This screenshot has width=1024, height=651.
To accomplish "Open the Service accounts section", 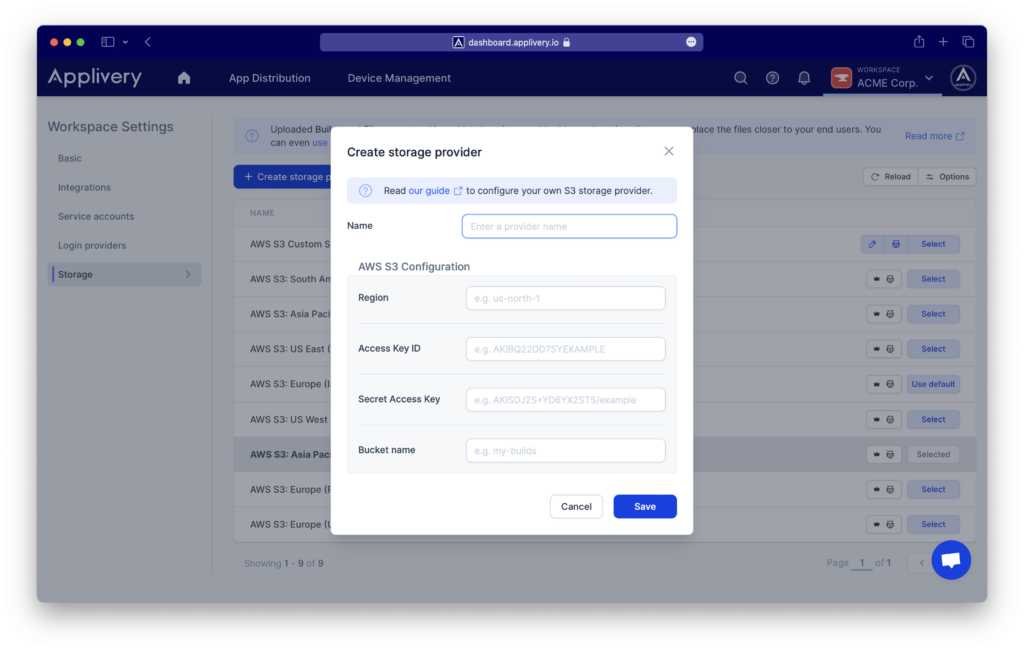I will click(96, 217).
